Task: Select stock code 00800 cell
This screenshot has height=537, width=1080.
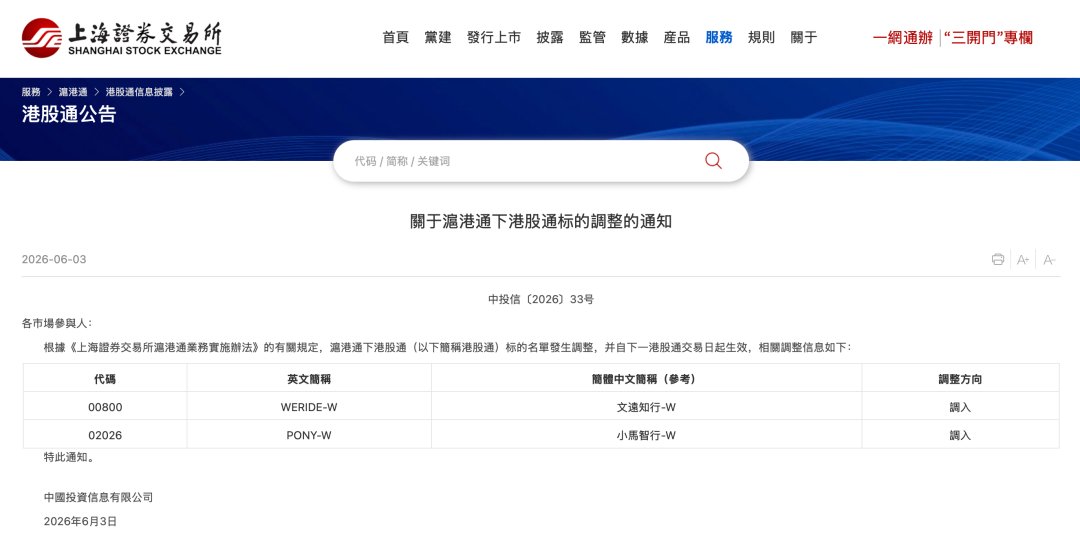Action: [105, 407]
